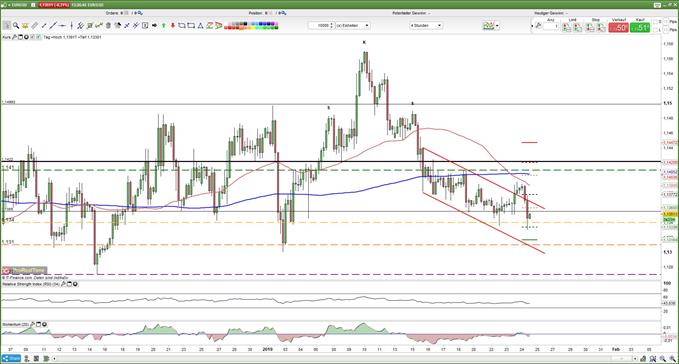Screen dimensions: 679x364
Task: Expand the small arrow beside trading wrench
Action: [x=532, y=26]
